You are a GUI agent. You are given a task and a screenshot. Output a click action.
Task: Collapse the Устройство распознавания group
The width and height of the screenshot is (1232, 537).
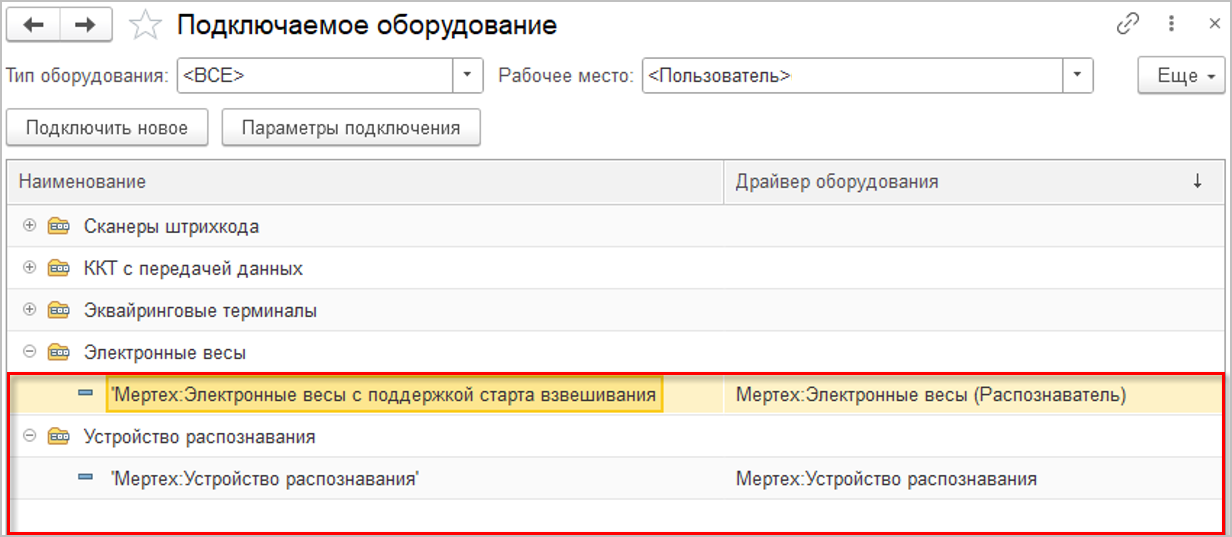click(x=29, y=436)
